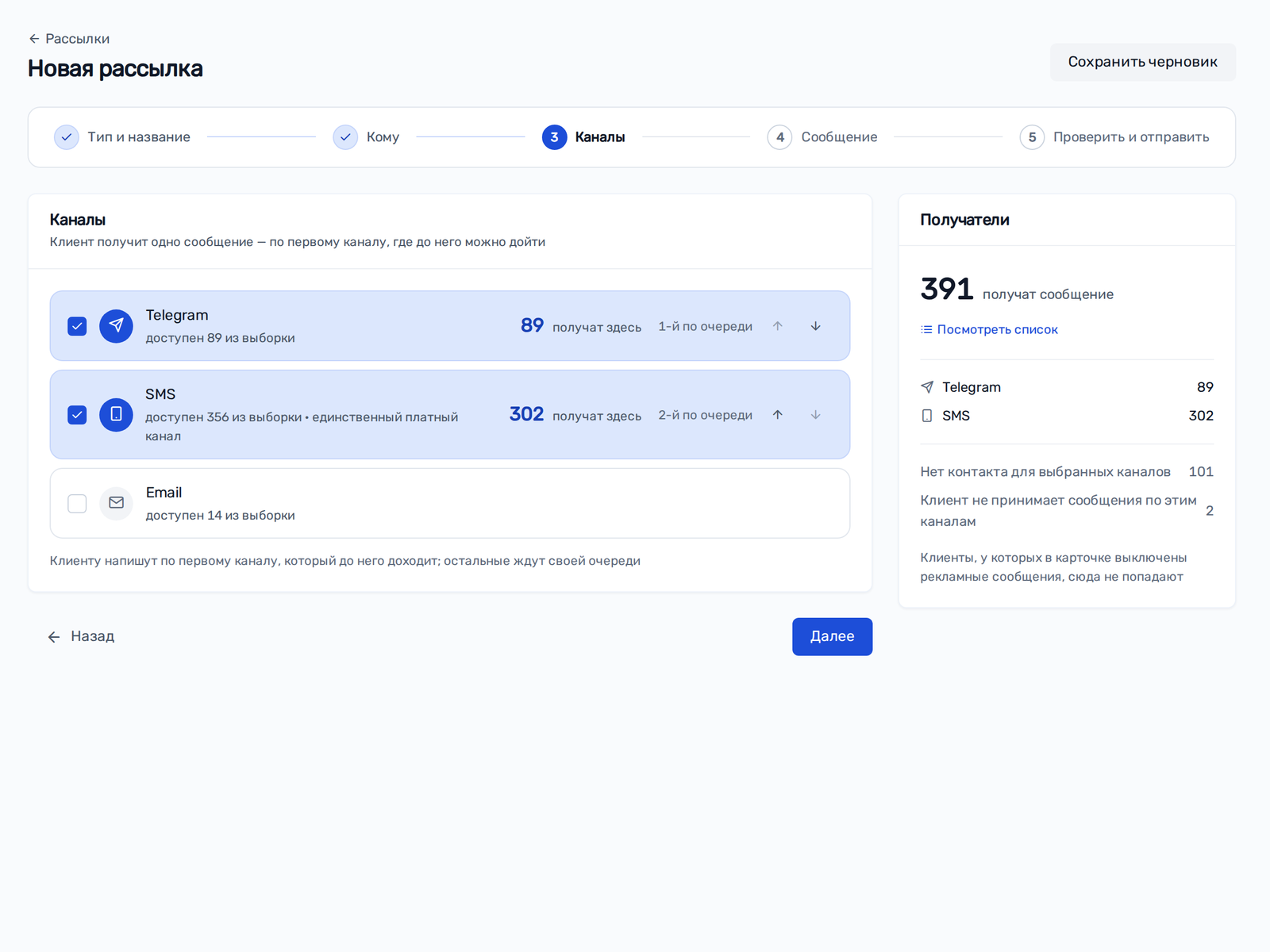The width and height of the screenshot is (1270, 952).
Task: Click the 391 recipients total
Action: point(947,289)
